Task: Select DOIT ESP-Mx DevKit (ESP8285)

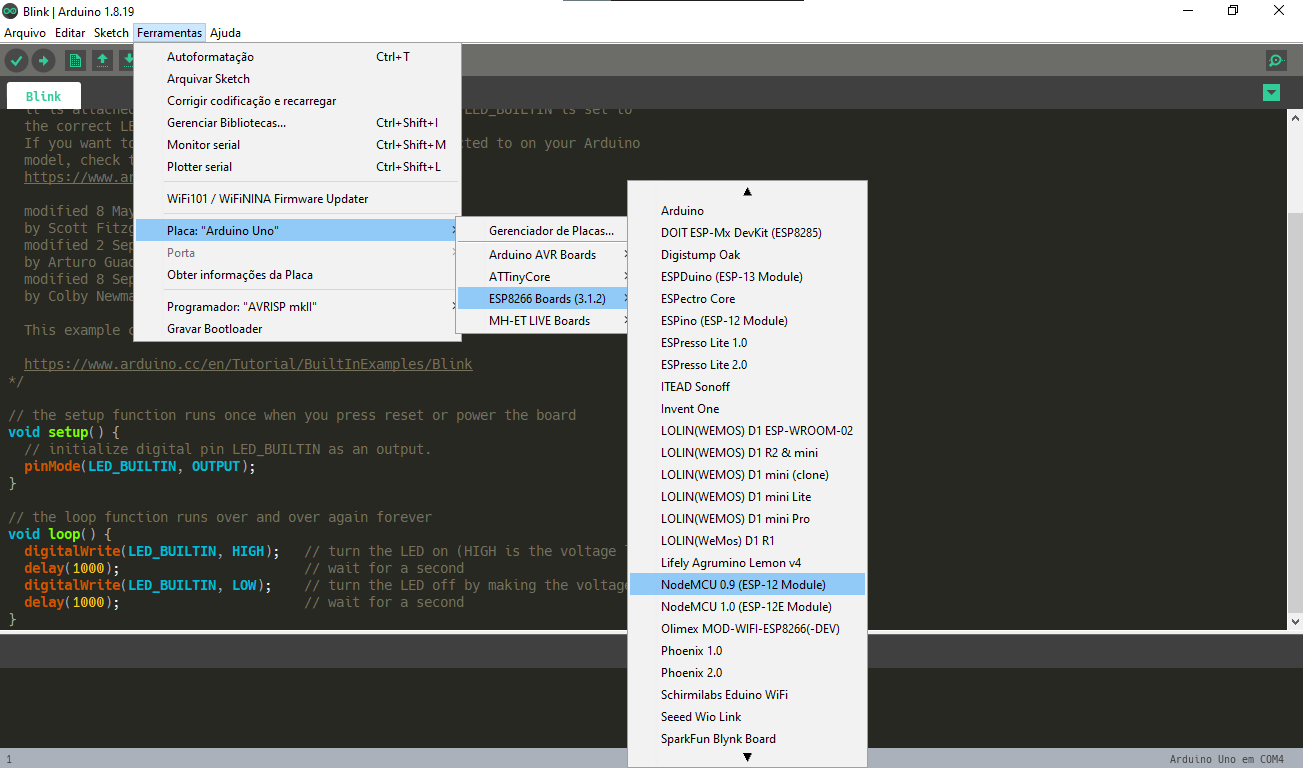Action: point(747,233)
